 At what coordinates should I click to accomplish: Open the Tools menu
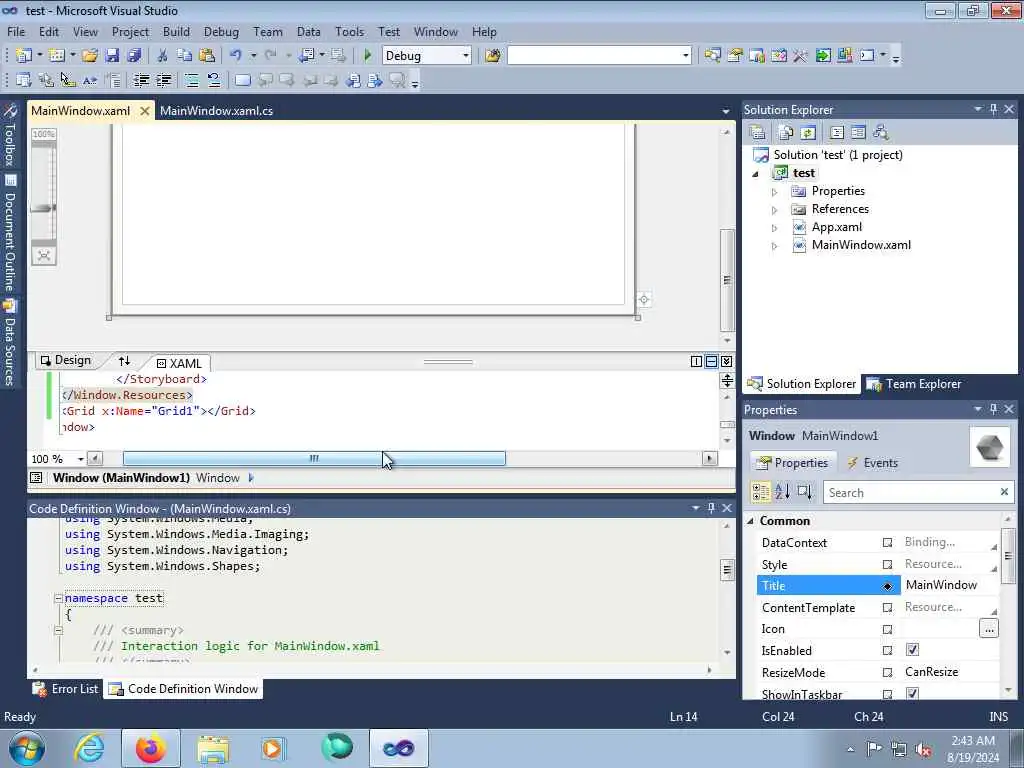(349, 31)
